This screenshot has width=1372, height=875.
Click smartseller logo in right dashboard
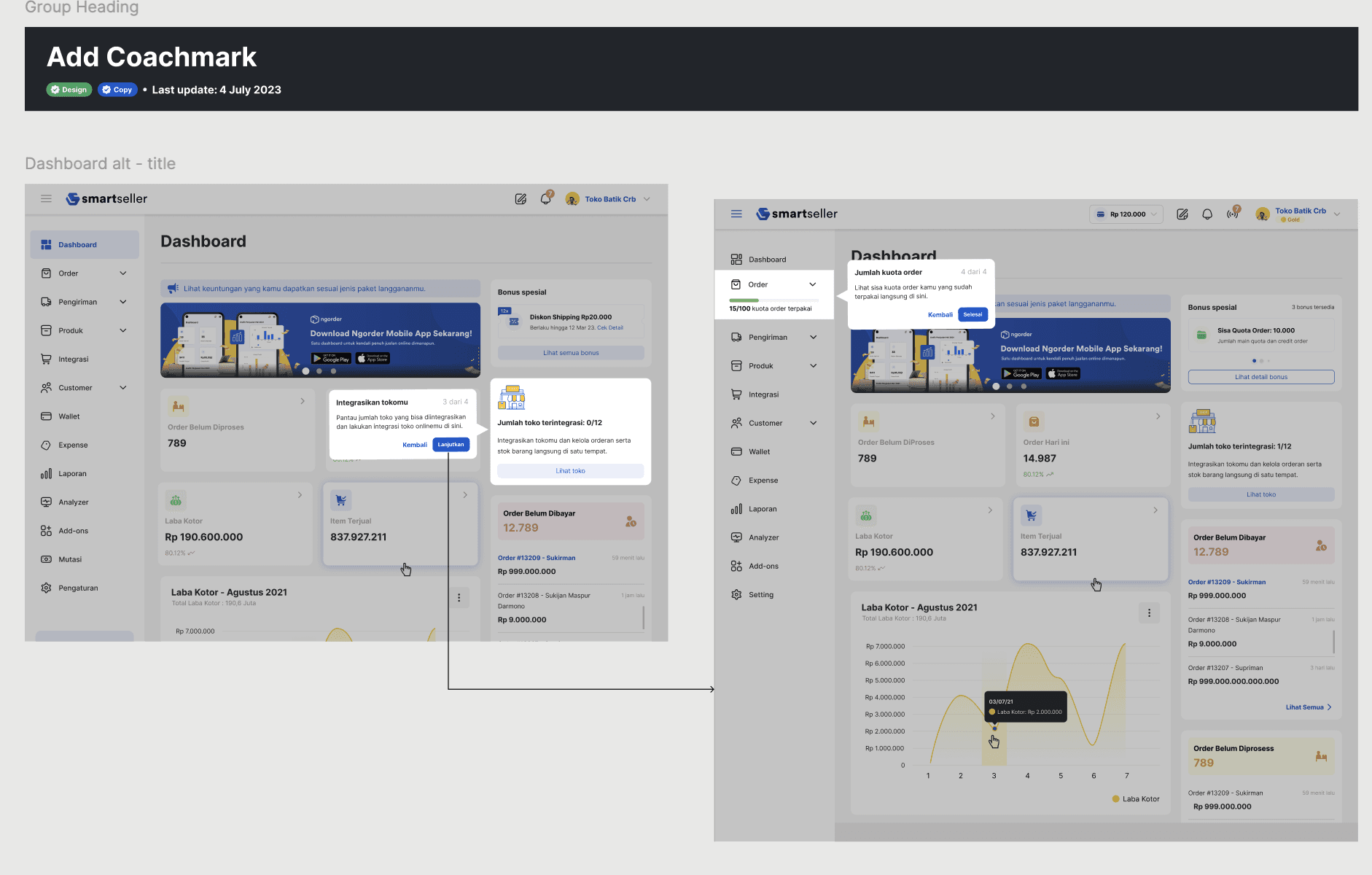pyautogui.click(x=797, y=214)
